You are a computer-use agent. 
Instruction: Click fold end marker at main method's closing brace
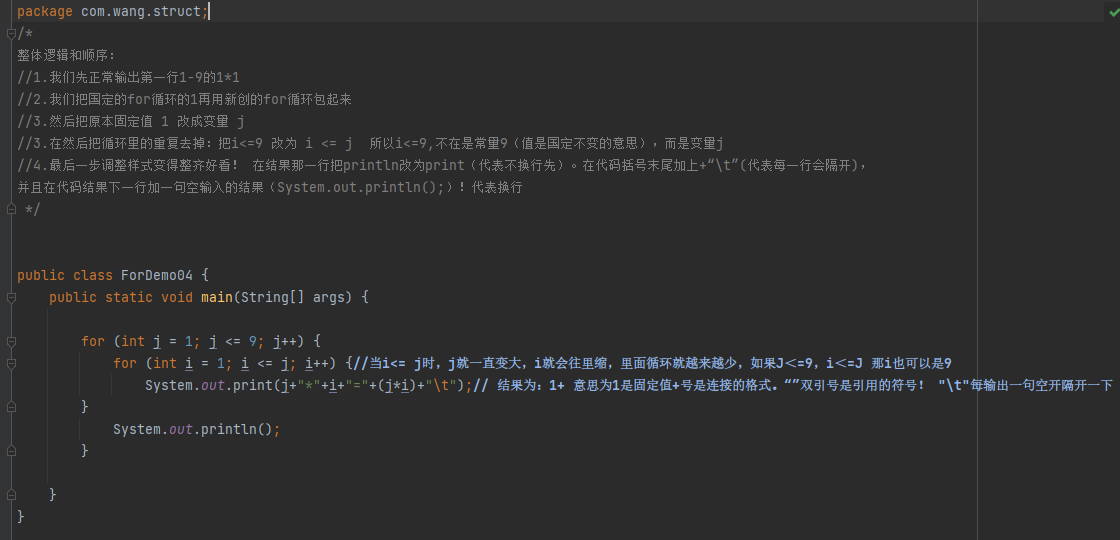pyautogui.click(x=11, y=495)
